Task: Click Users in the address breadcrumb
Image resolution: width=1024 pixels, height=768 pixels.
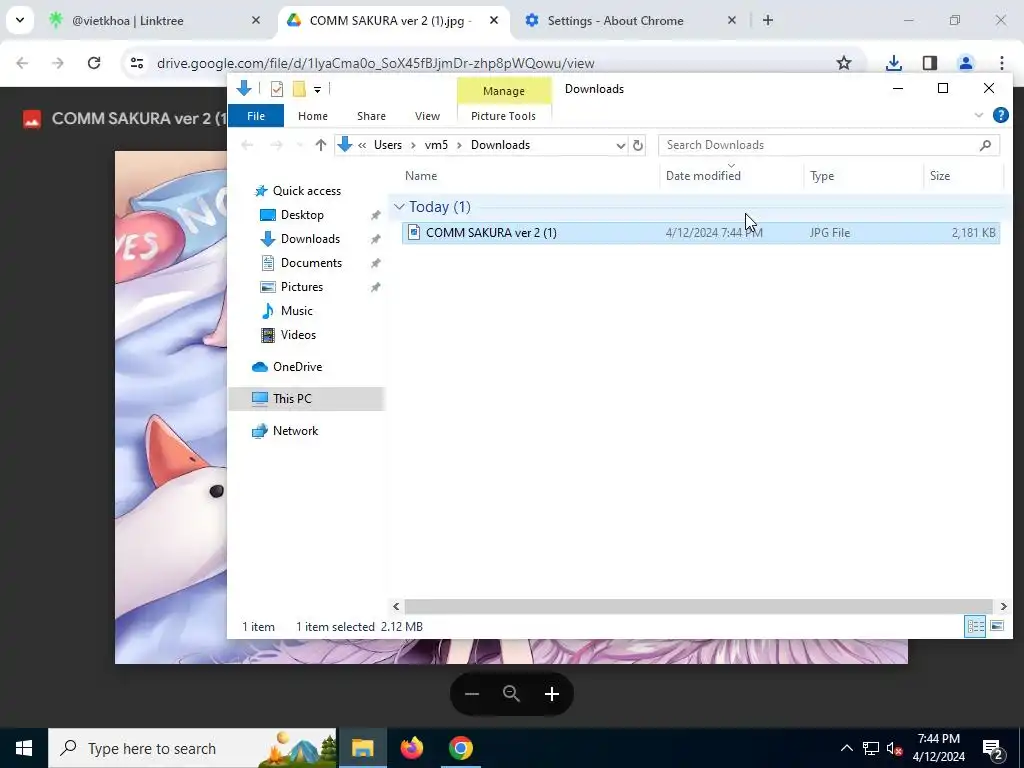Action: [388, 145]
